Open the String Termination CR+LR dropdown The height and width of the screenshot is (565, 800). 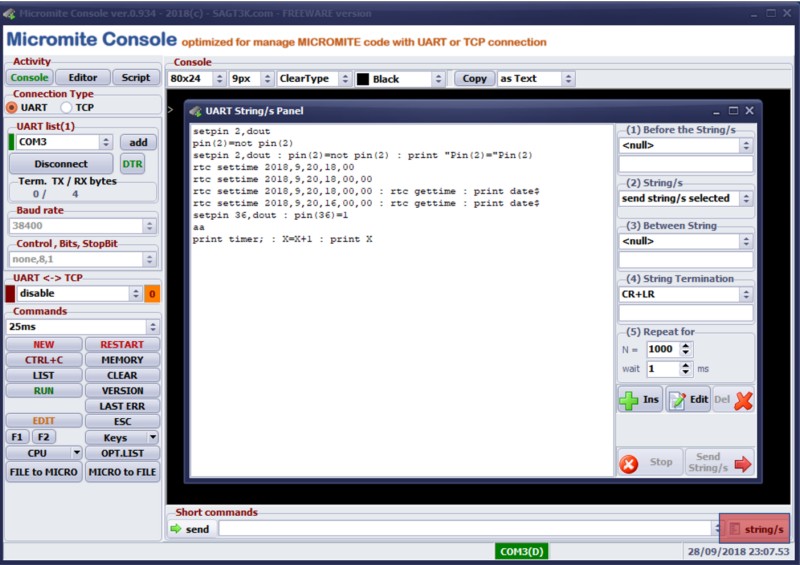point(745,295)
